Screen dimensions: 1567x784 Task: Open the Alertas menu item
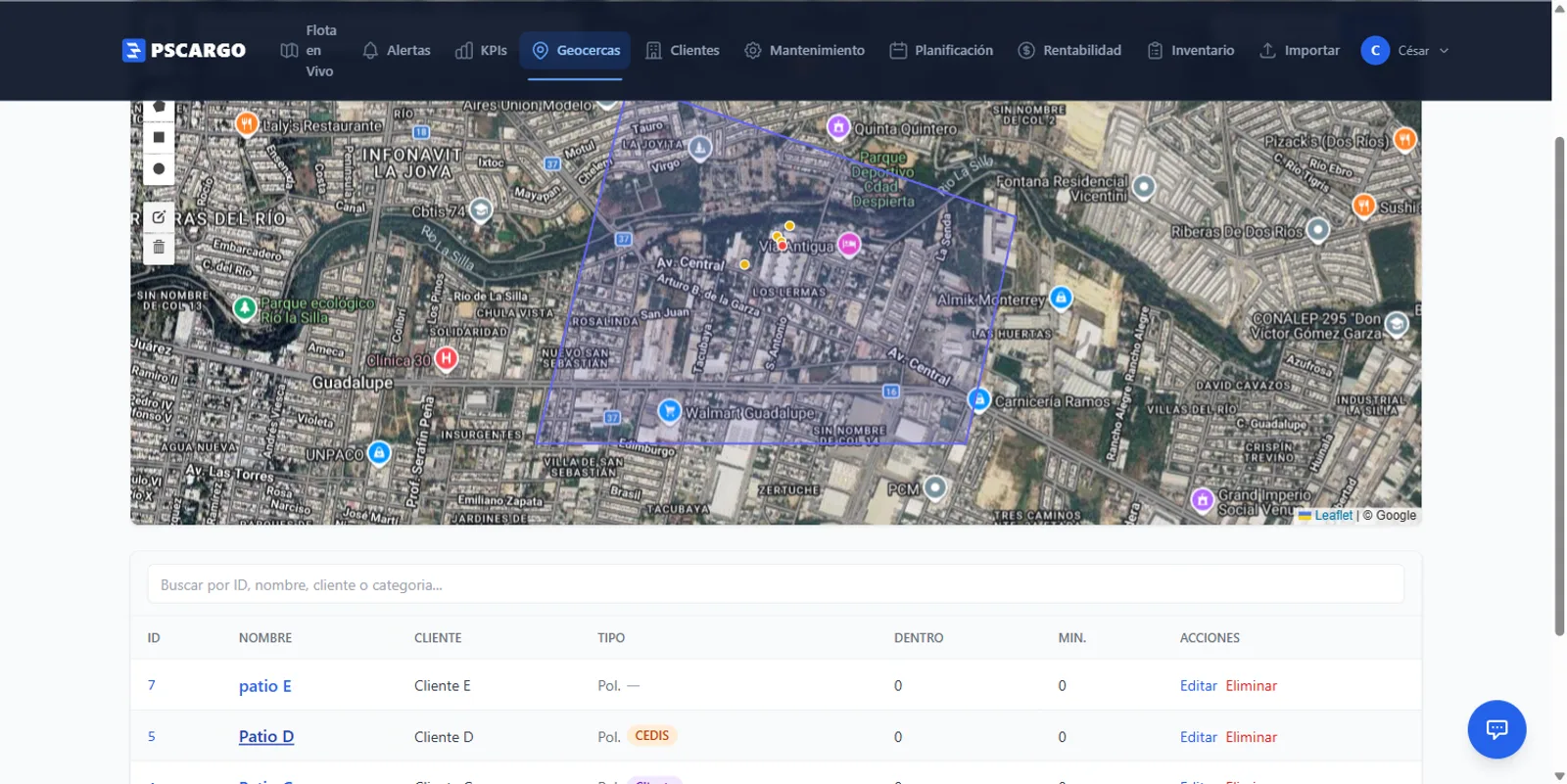click(x=397, y=51)
